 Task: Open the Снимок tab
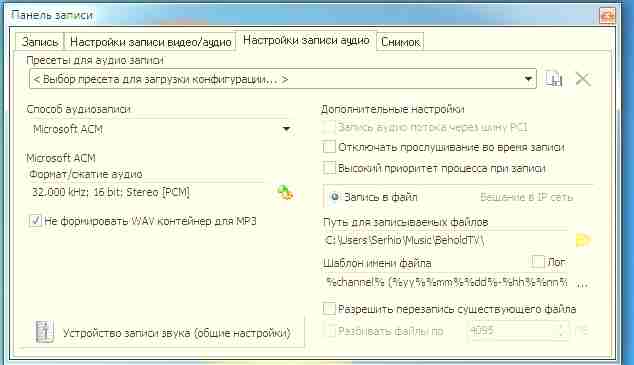(400, 42)
